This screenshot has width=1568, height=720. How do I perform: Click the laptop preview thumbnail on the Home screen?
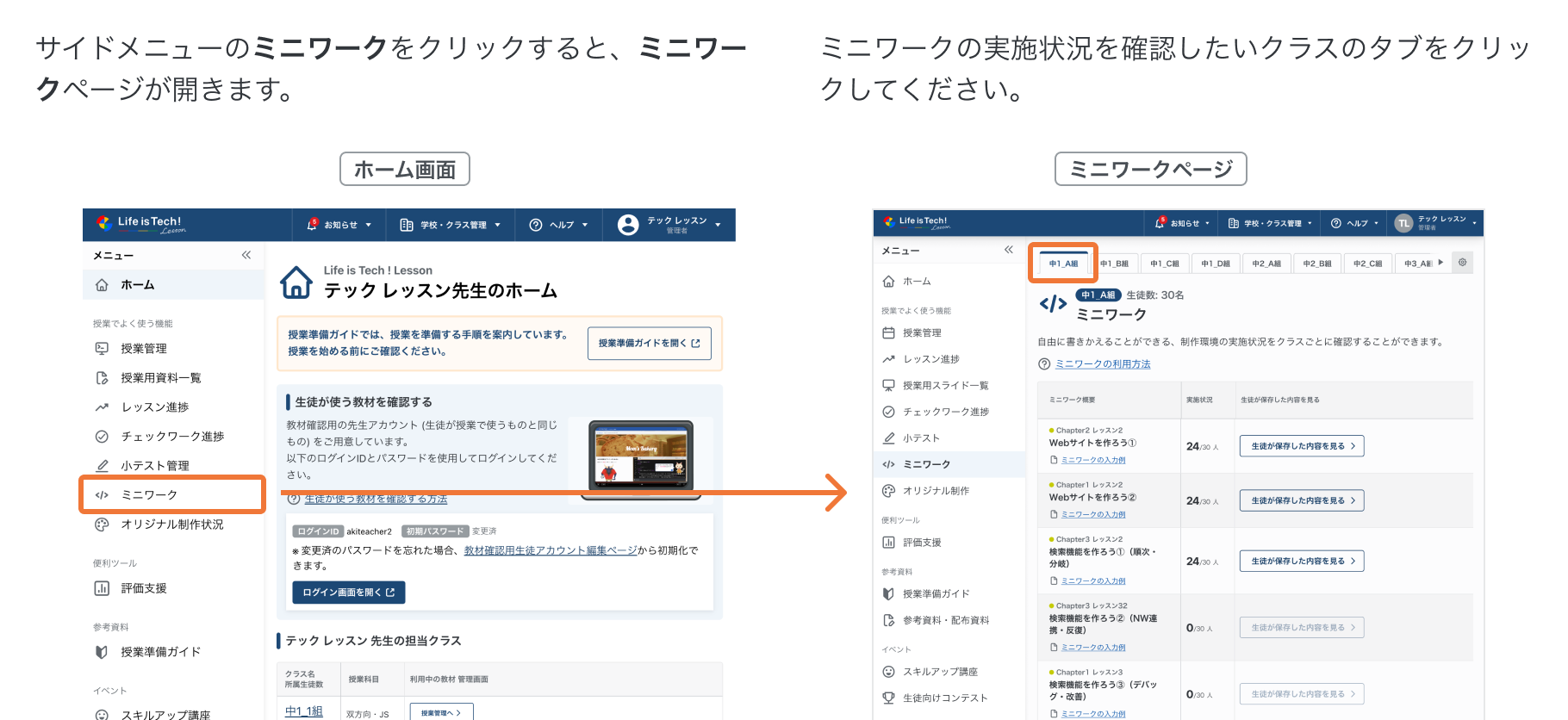click(641, 459)
